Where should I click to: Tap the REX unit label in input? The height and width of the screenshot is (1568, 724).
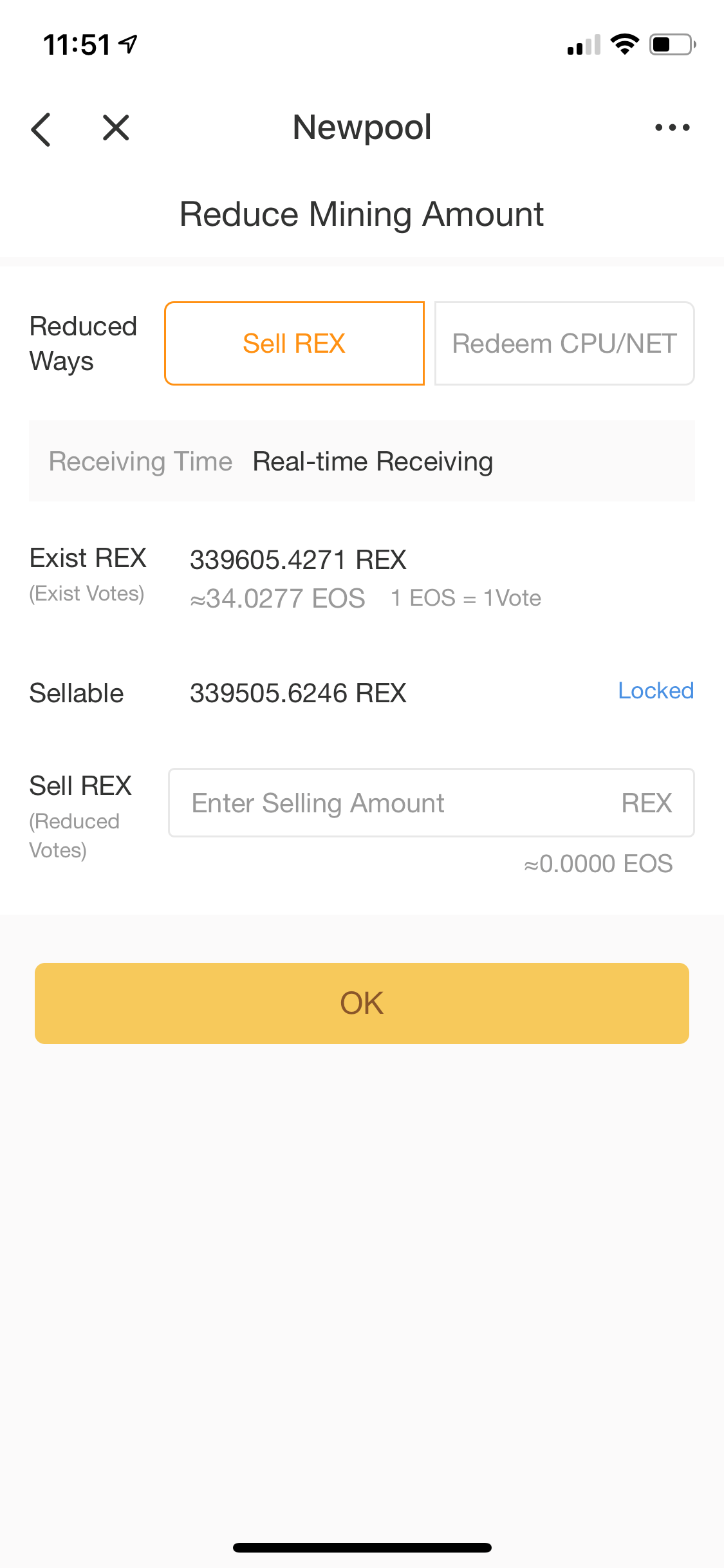point(647,803)
